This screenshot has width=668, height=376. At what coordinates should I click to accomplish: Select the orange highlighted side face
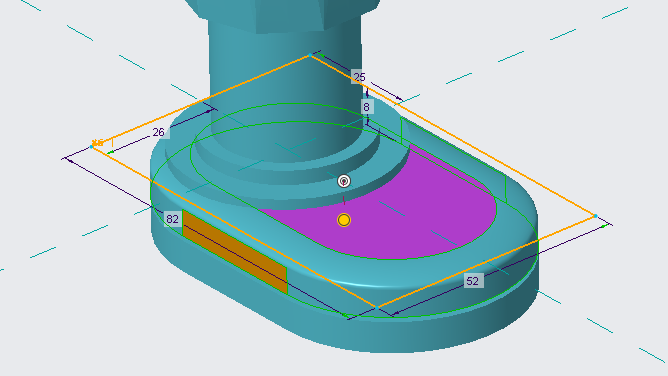[x=234, y=251]
